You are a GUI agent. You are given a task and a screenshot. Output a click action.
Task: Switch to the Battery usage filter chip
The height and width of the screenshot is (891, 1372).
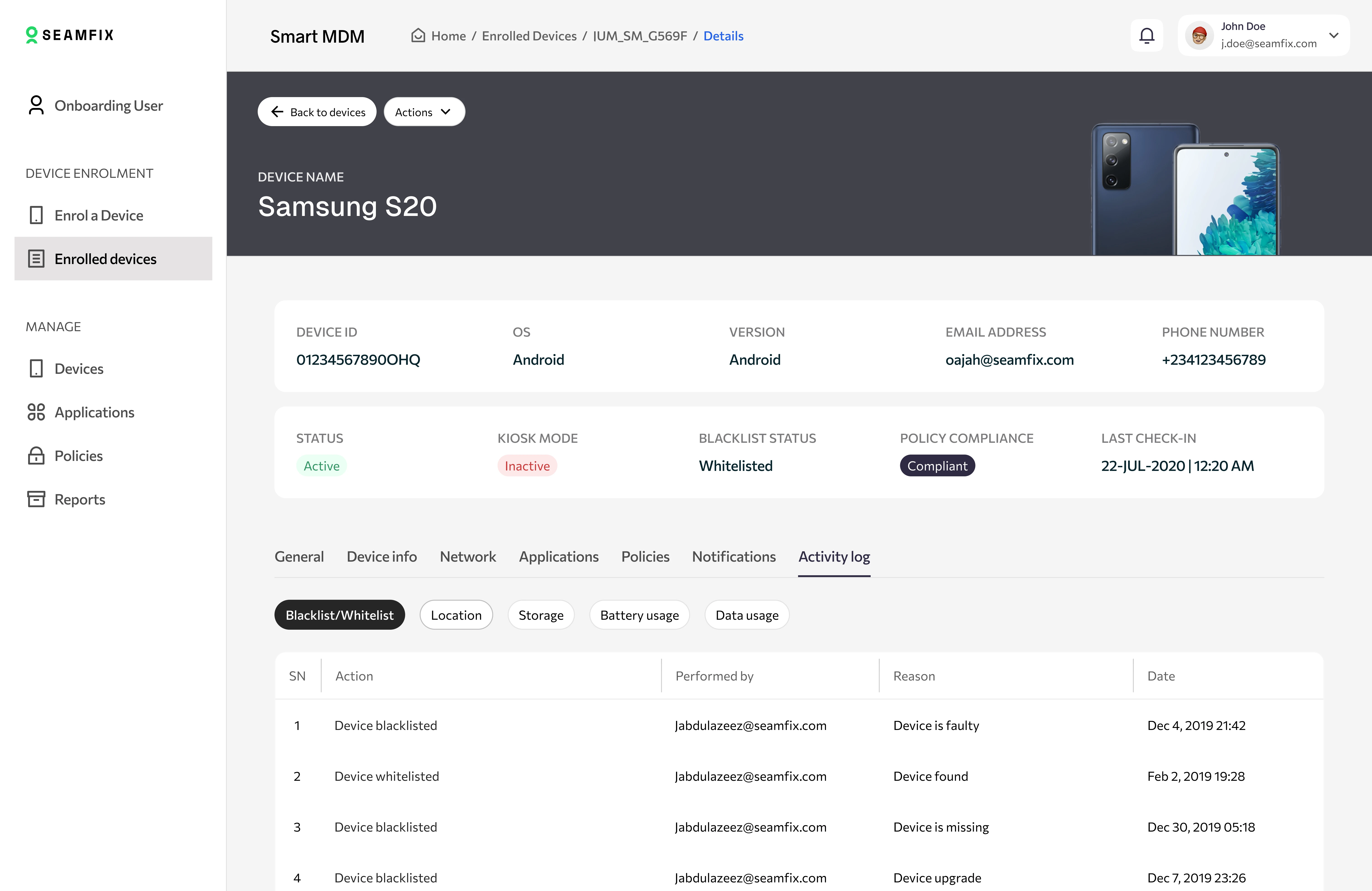pyautogui.click(x=639, y=615)
